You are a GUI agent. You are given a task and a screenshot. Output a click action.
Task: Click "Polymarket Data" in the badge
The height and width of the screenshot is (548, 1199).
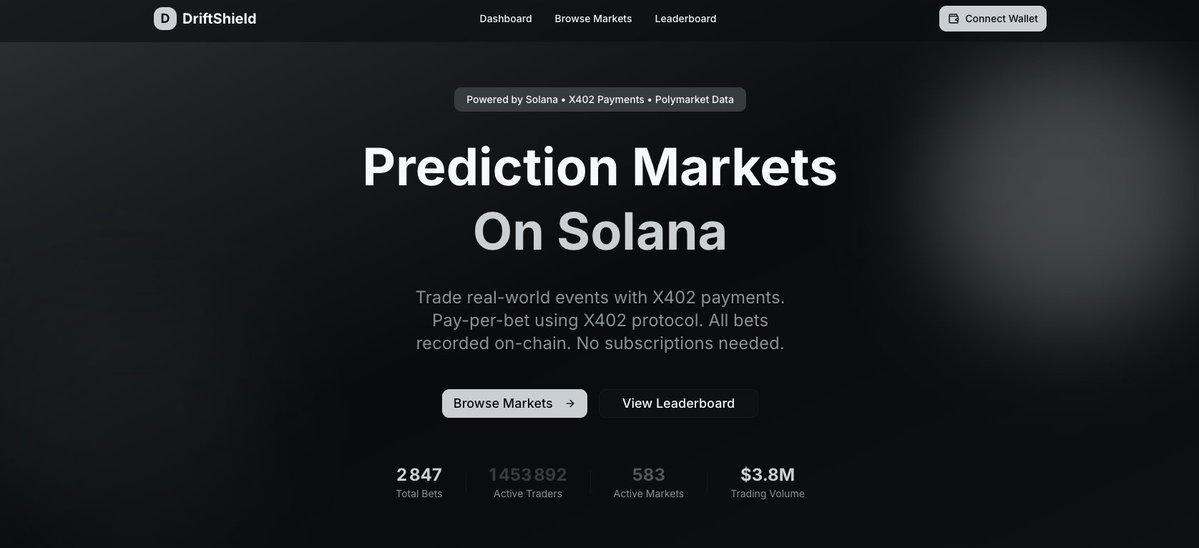[x=694, y=99]
